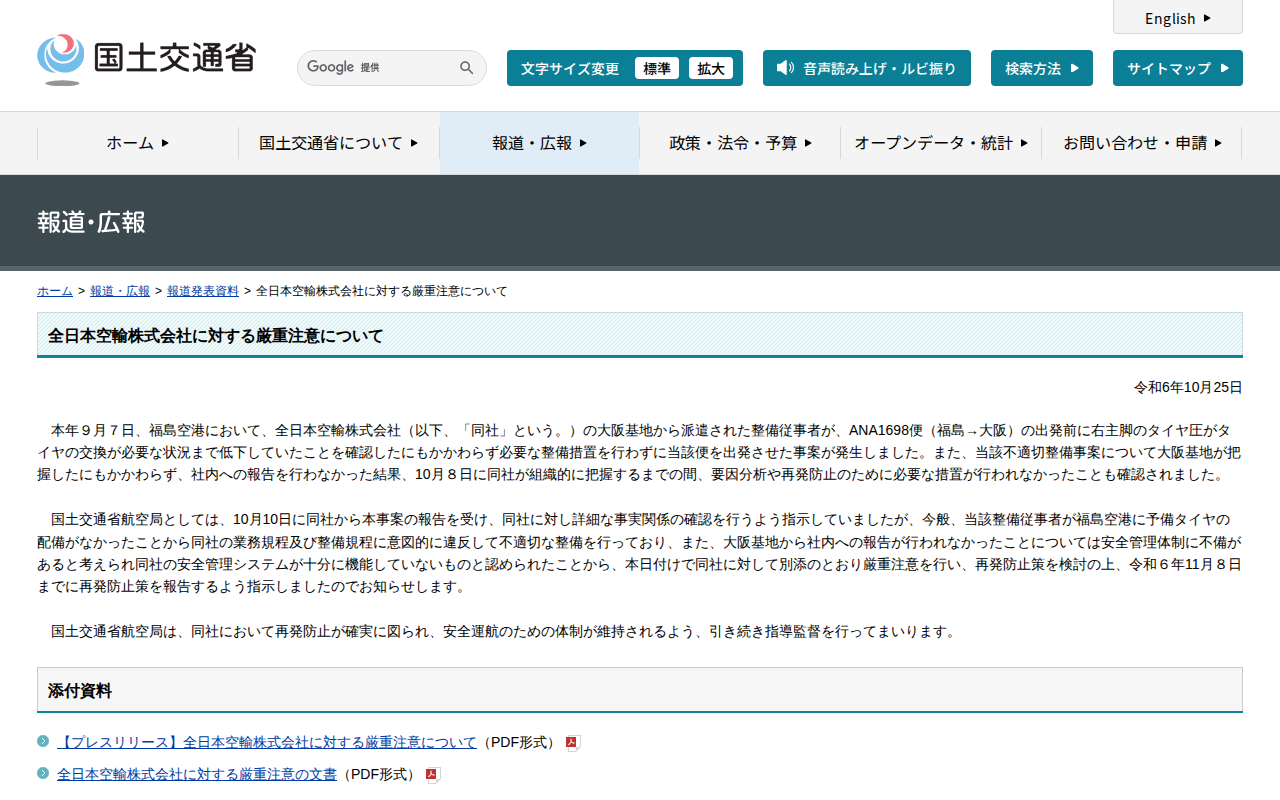Open the PDF icon beside 【プレスリリース】 link

tap(573, 743)
